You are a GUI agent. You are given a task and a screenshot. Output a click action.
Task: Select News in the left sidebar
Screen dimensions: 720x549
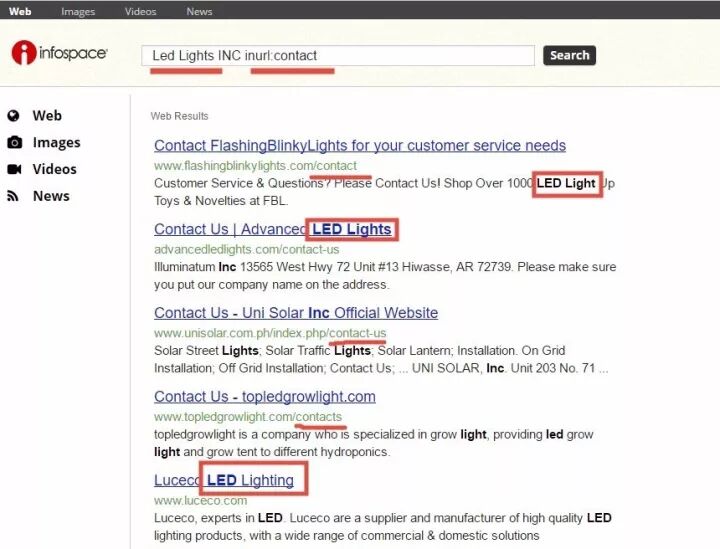(x=51, y=196)
